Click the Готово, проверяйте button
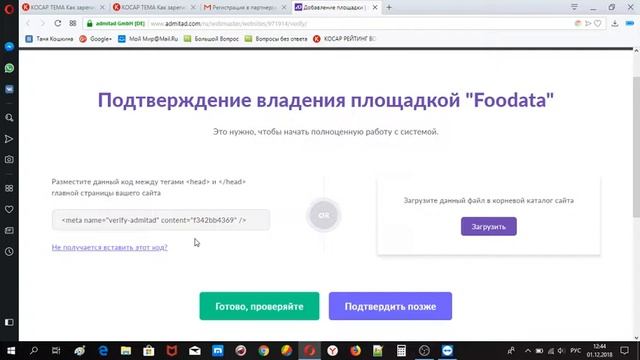 click(x=259, y=306)
